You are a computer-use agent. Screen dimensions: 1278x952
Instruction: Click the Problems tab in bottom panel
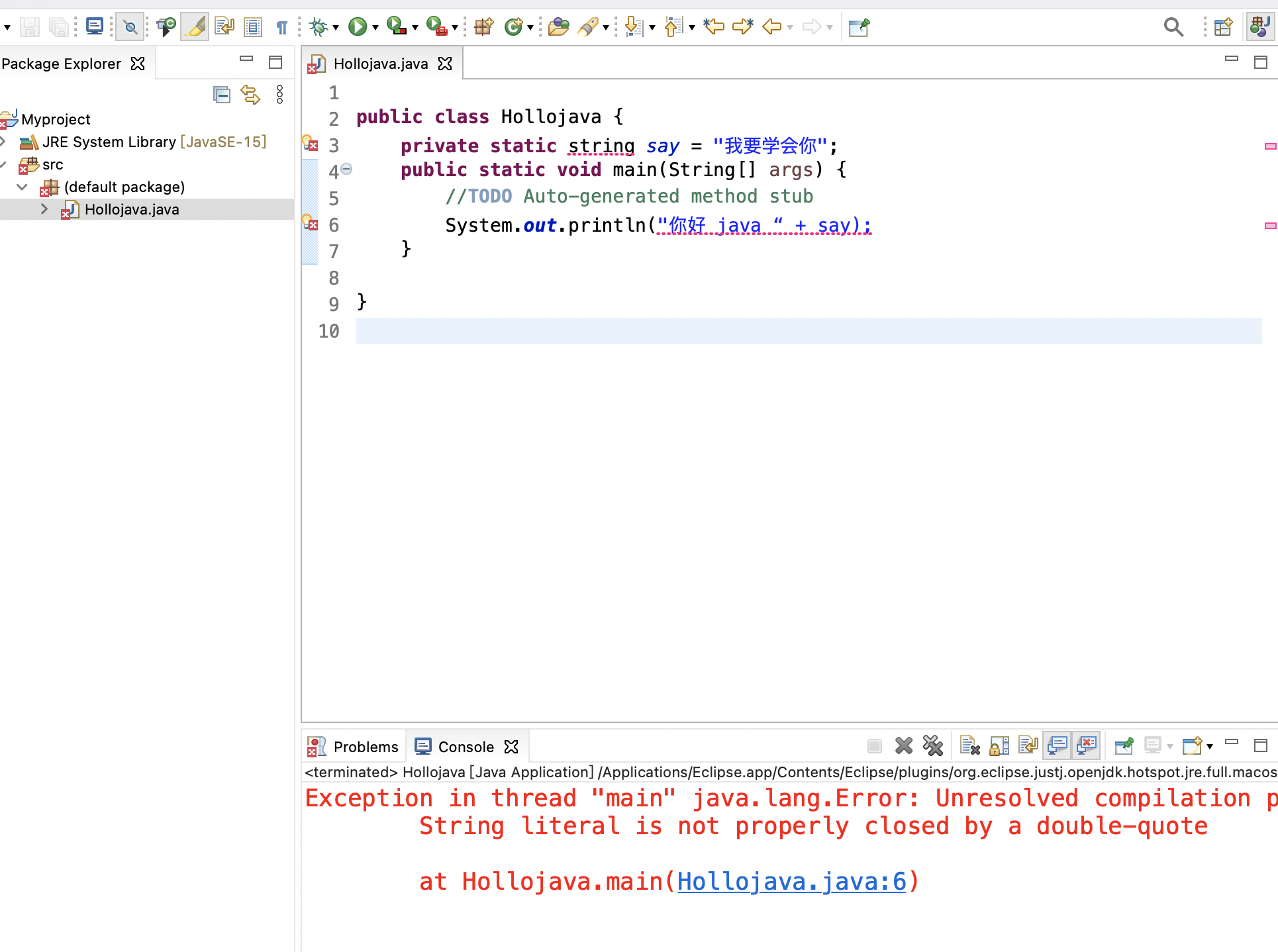(356, 746)
